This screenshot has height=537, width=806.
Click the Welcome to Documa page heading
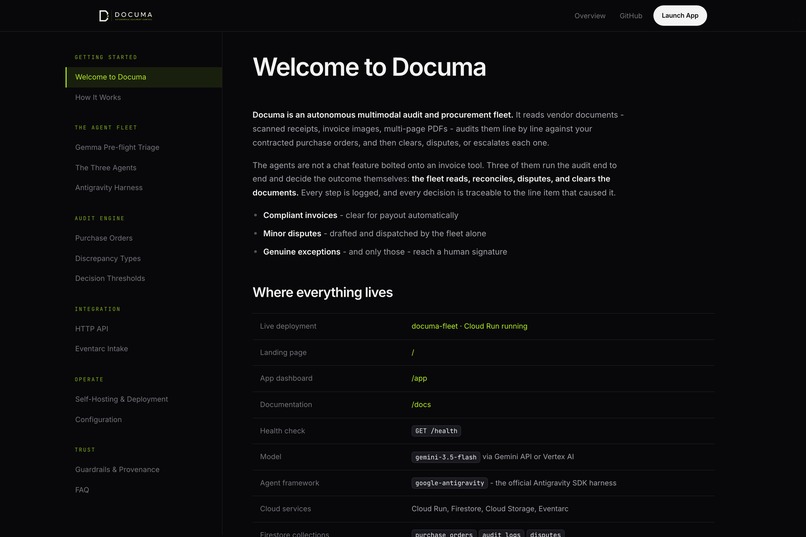(x=369, y=67)
